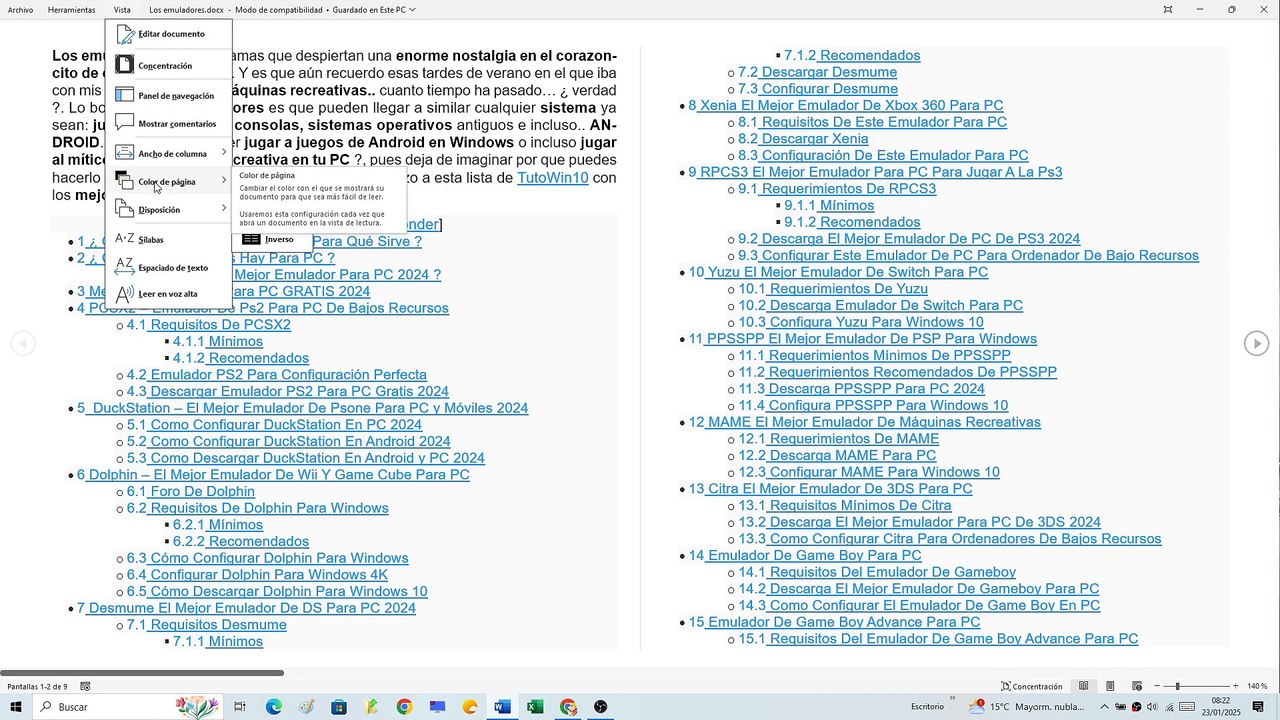The height and width of the screenshot is (720, 1280).
Task: Click the Concentración page icon in Vista menu
Action: pos(125,65)
